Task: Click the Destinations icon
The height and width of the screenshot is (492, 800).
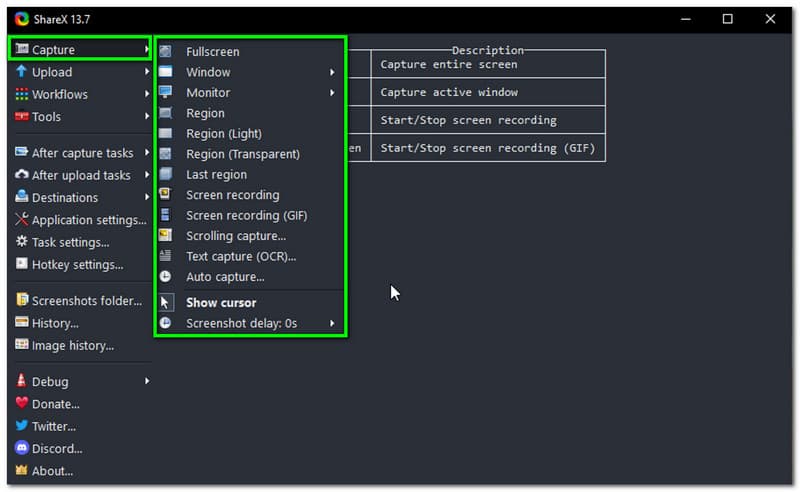Action: pyautogui.click(x=21, y=196)
